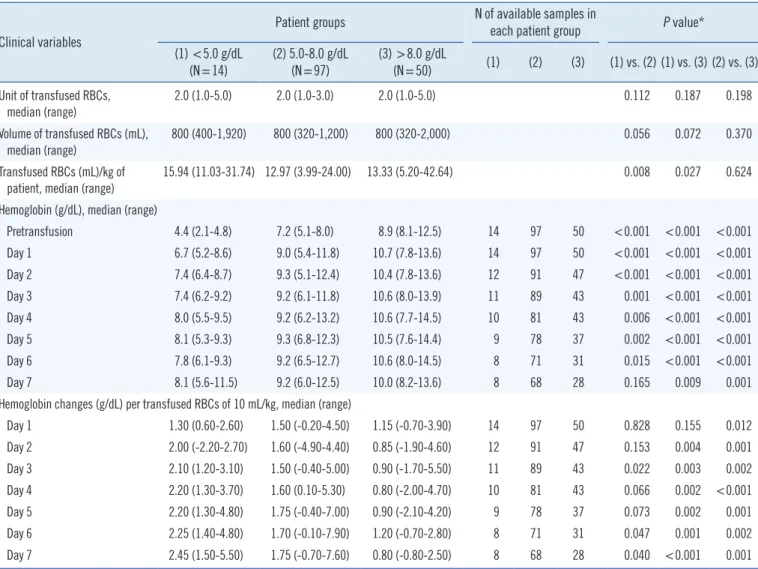The height and width of the screenshot is (569, 758).
Task: Click hemoglobin Day 3 value '10.6 (8.0-13.9)'
Action: click(407, 296)
